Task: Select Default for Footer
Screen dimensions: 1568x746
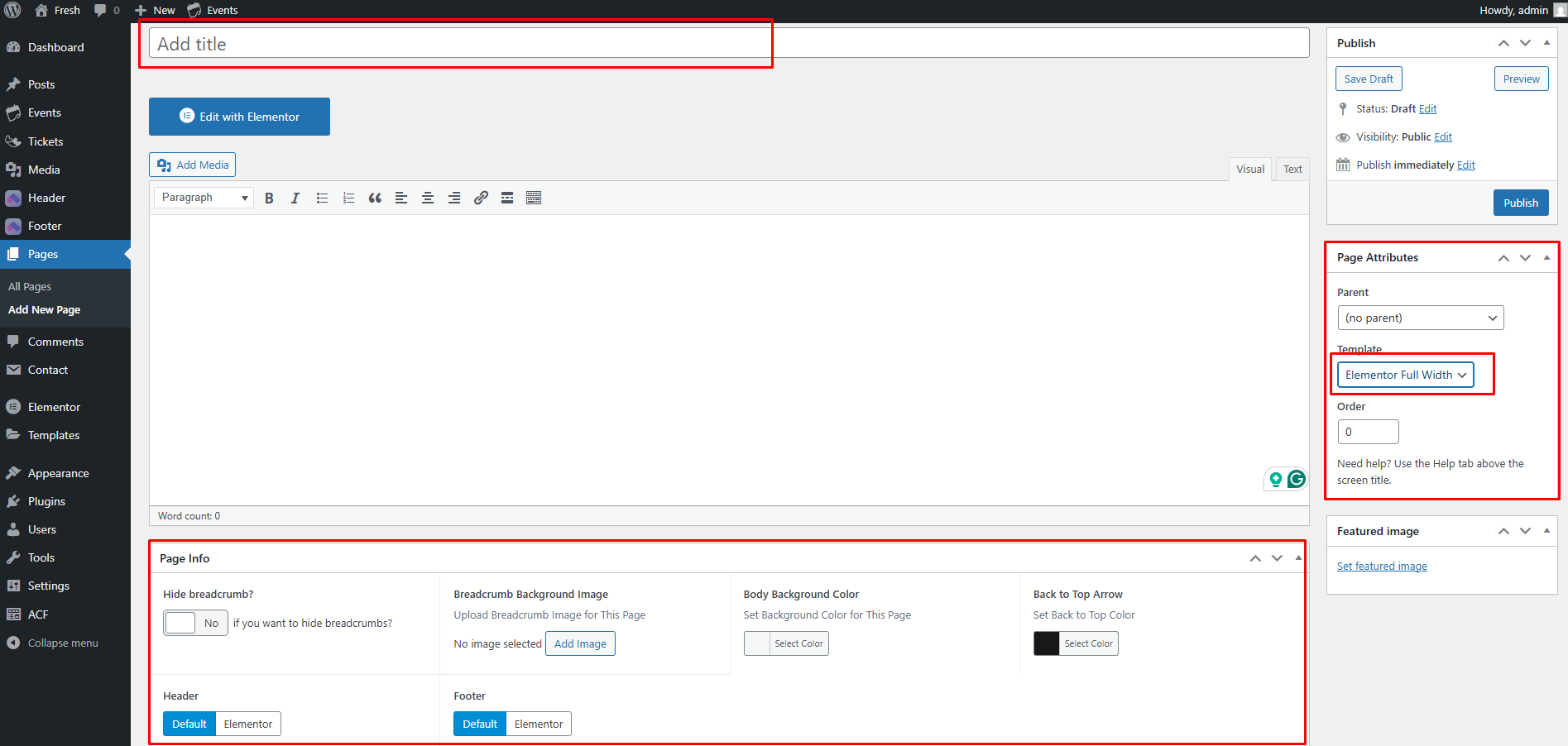Action: pyautogui.click(x=480, y=724)
